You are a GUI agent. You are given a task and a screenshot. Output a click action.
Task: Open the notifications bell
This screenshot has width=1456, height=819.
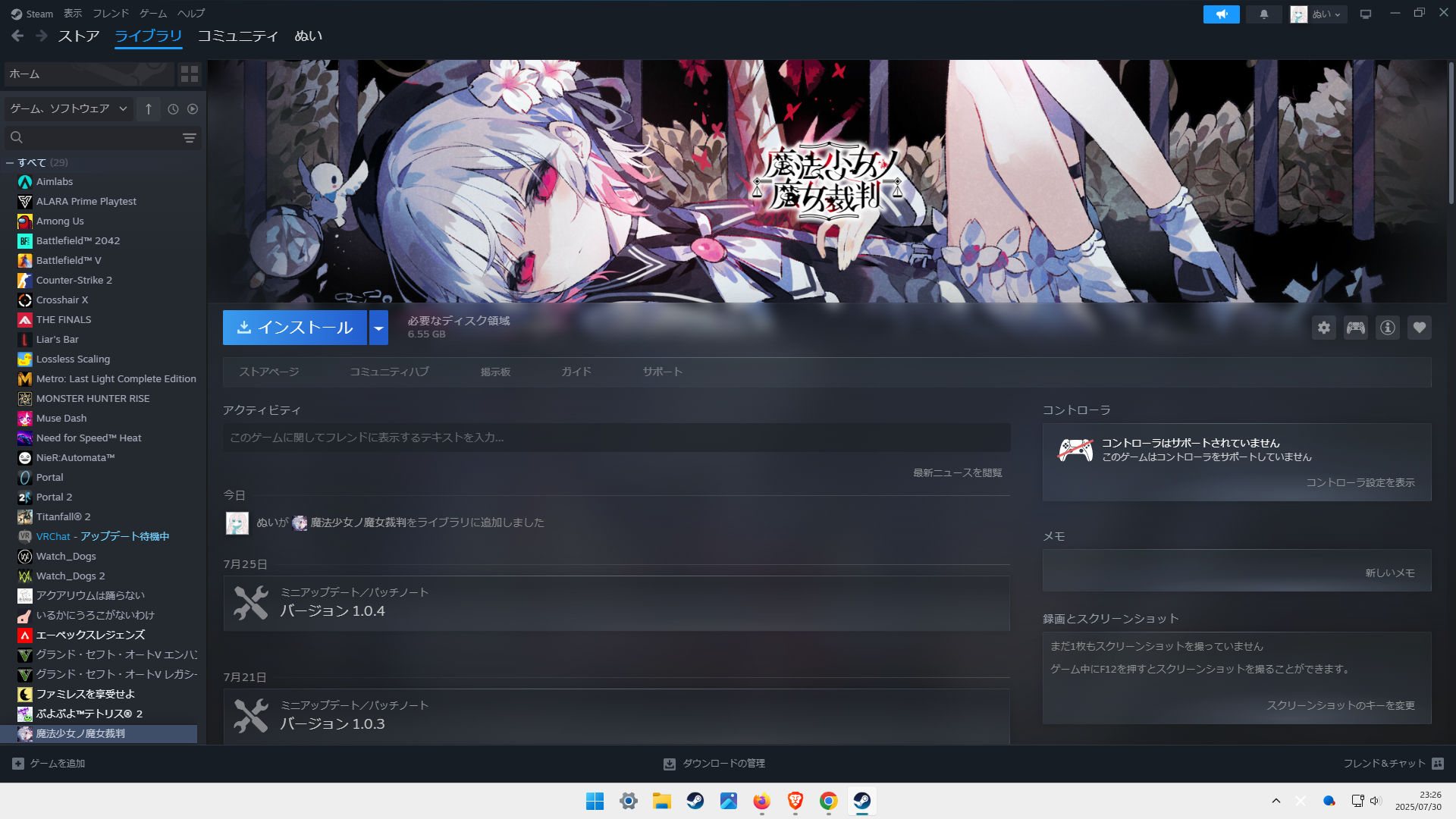point(1263,14)
